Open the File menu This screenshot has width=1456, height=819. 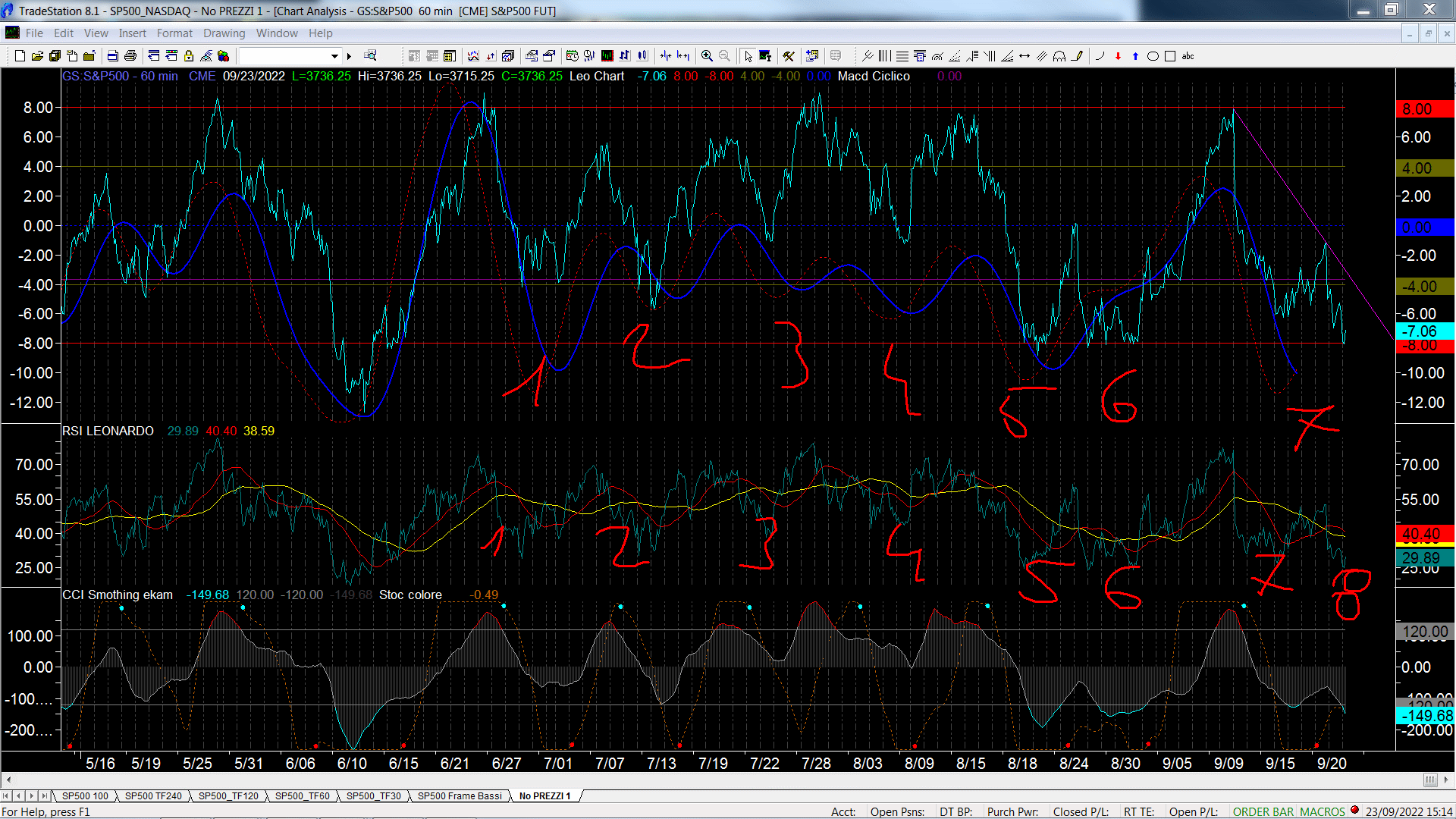(x=34, y=33)
